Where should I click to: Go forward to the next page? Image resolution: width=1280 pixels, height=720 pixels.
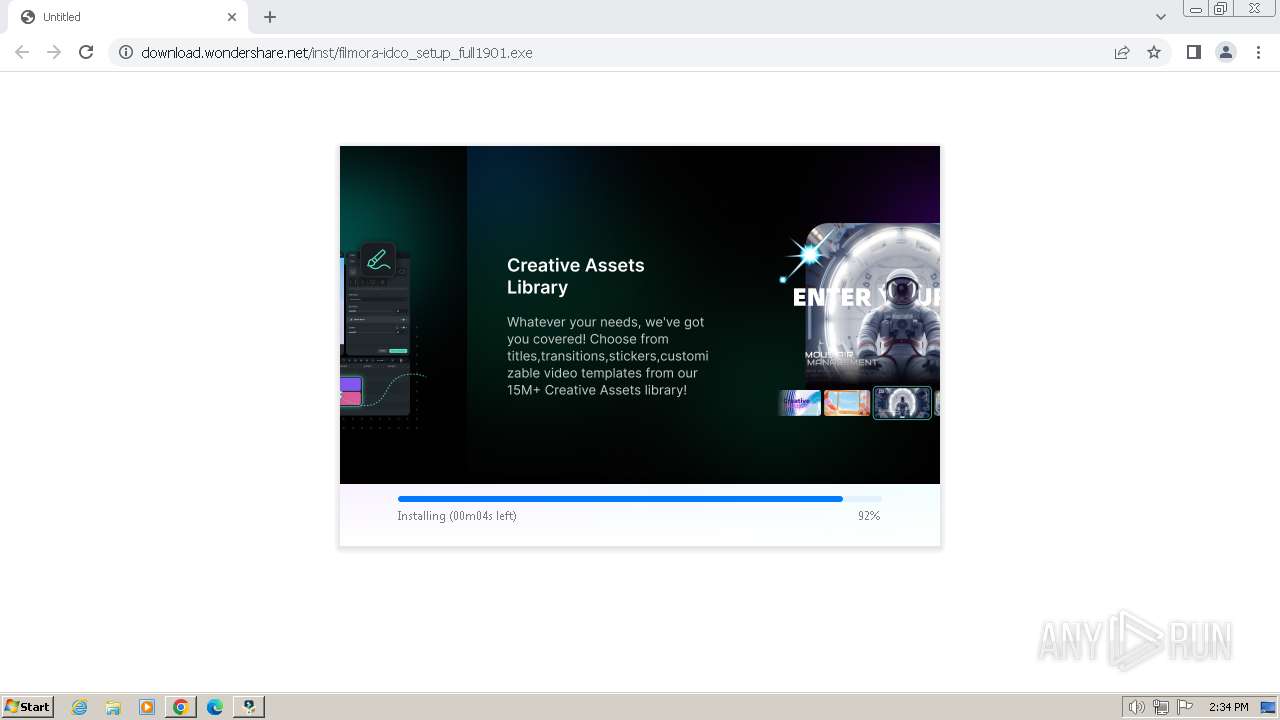click(54, 52)
